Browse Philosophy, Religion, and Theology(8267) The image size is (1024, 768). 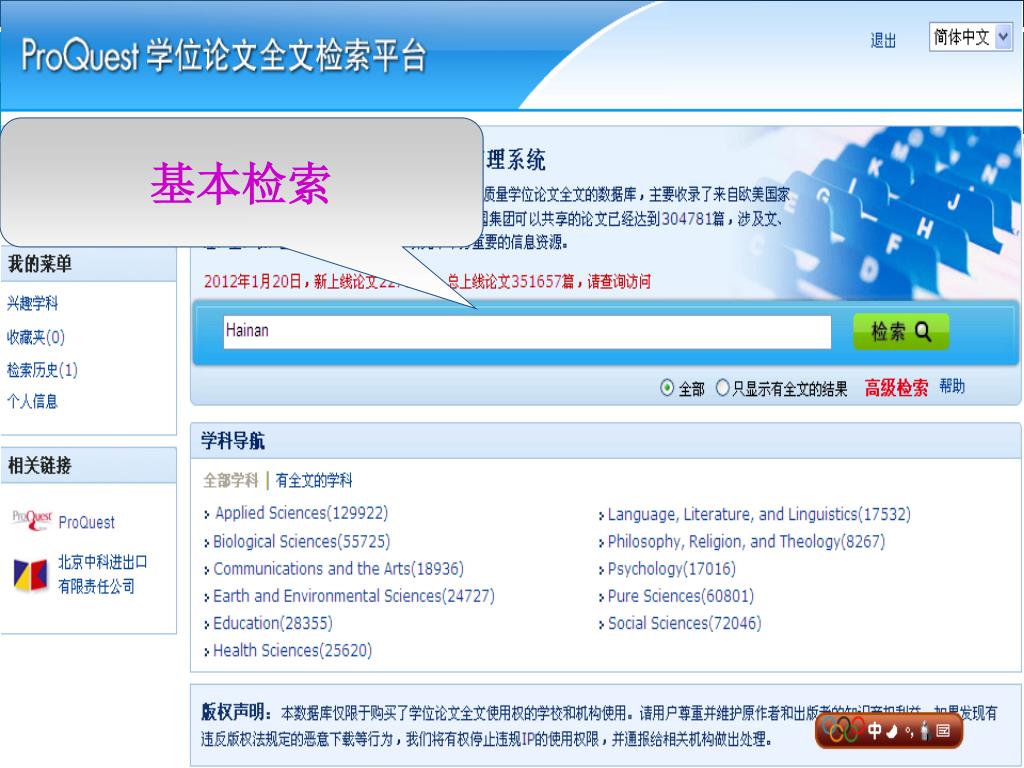(x=746, y=542)
